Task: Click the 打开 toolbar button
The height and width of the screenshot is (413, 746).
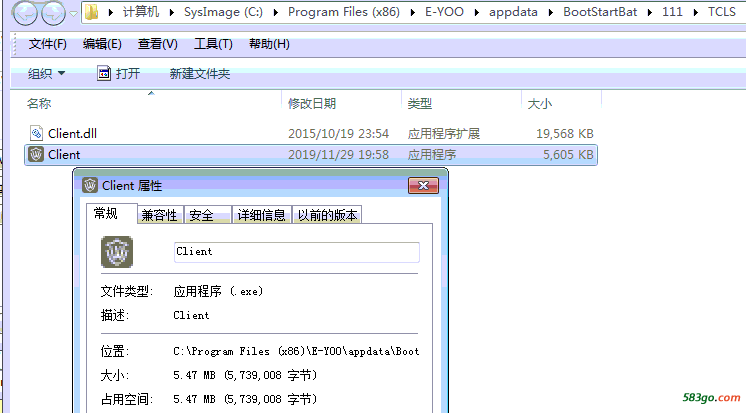Action: pyautogui.click(x=118, y=73)
